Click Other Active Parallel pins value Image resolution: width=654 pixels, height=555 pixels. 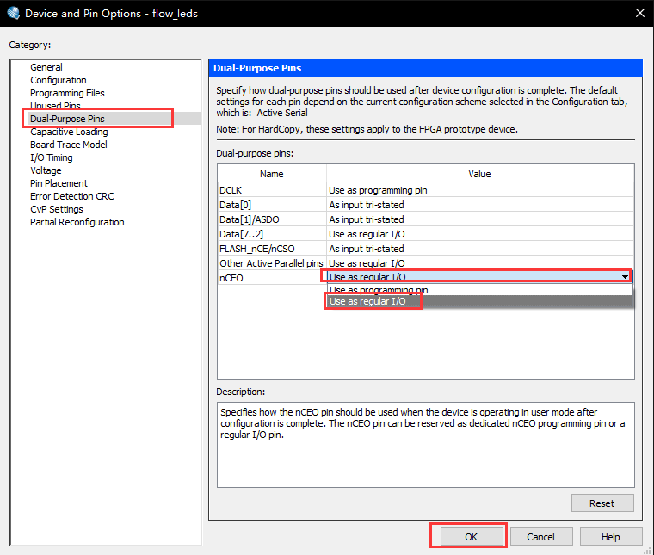click(480, 264)
